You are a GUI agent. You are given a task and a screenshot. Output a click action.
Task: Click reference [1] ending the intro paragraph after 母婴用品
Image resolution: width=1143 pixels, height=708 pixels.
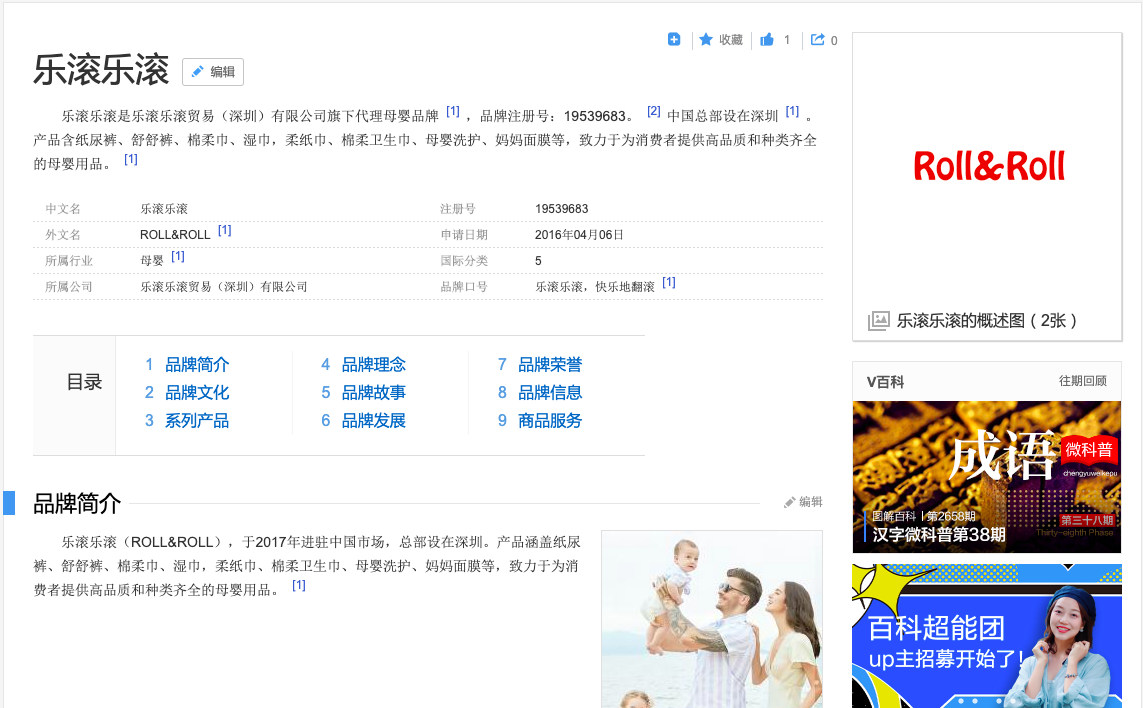(x=130, y=160)
